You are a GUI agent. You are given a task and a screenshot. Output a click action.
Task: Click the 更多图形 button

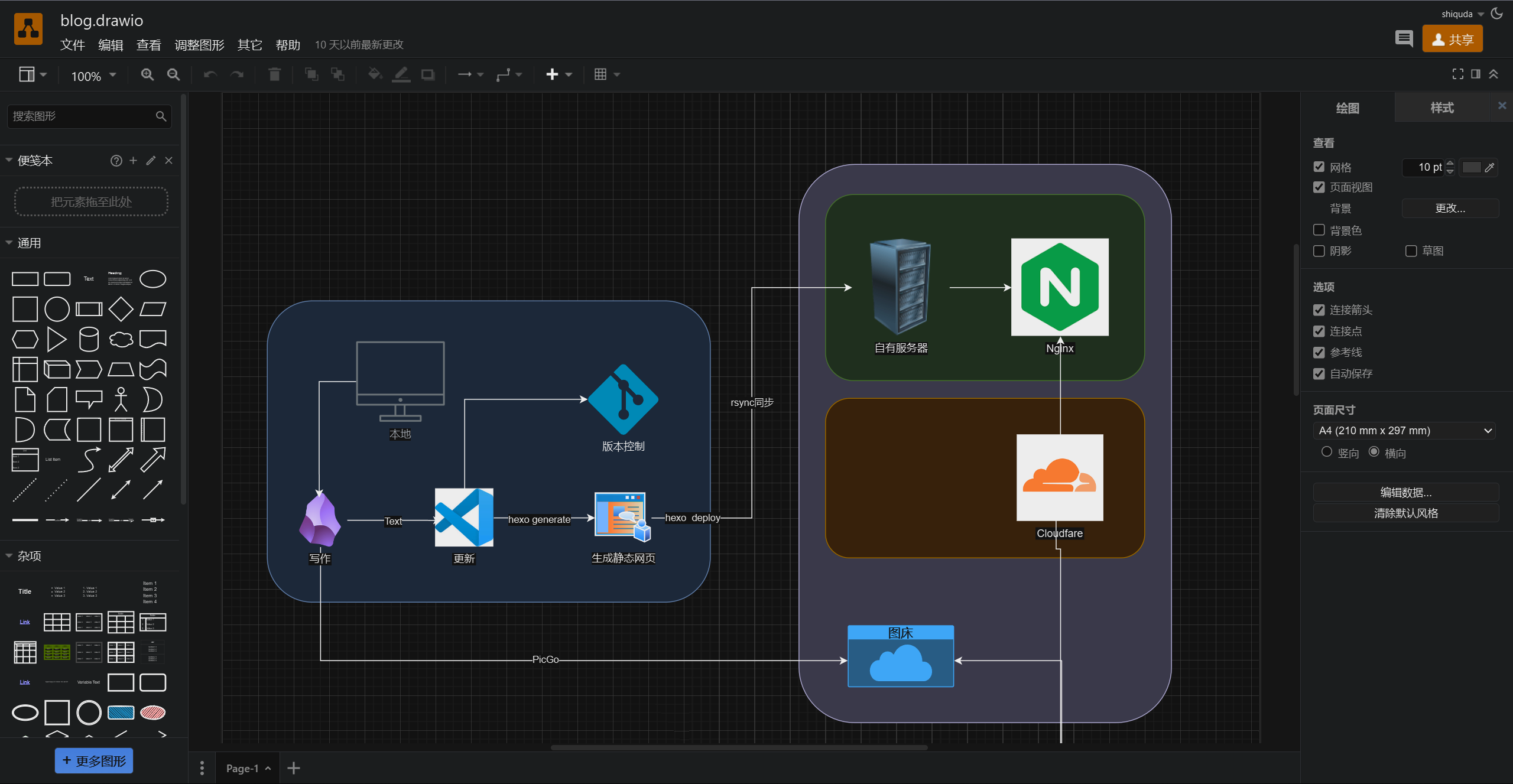(x=94, y=760)
